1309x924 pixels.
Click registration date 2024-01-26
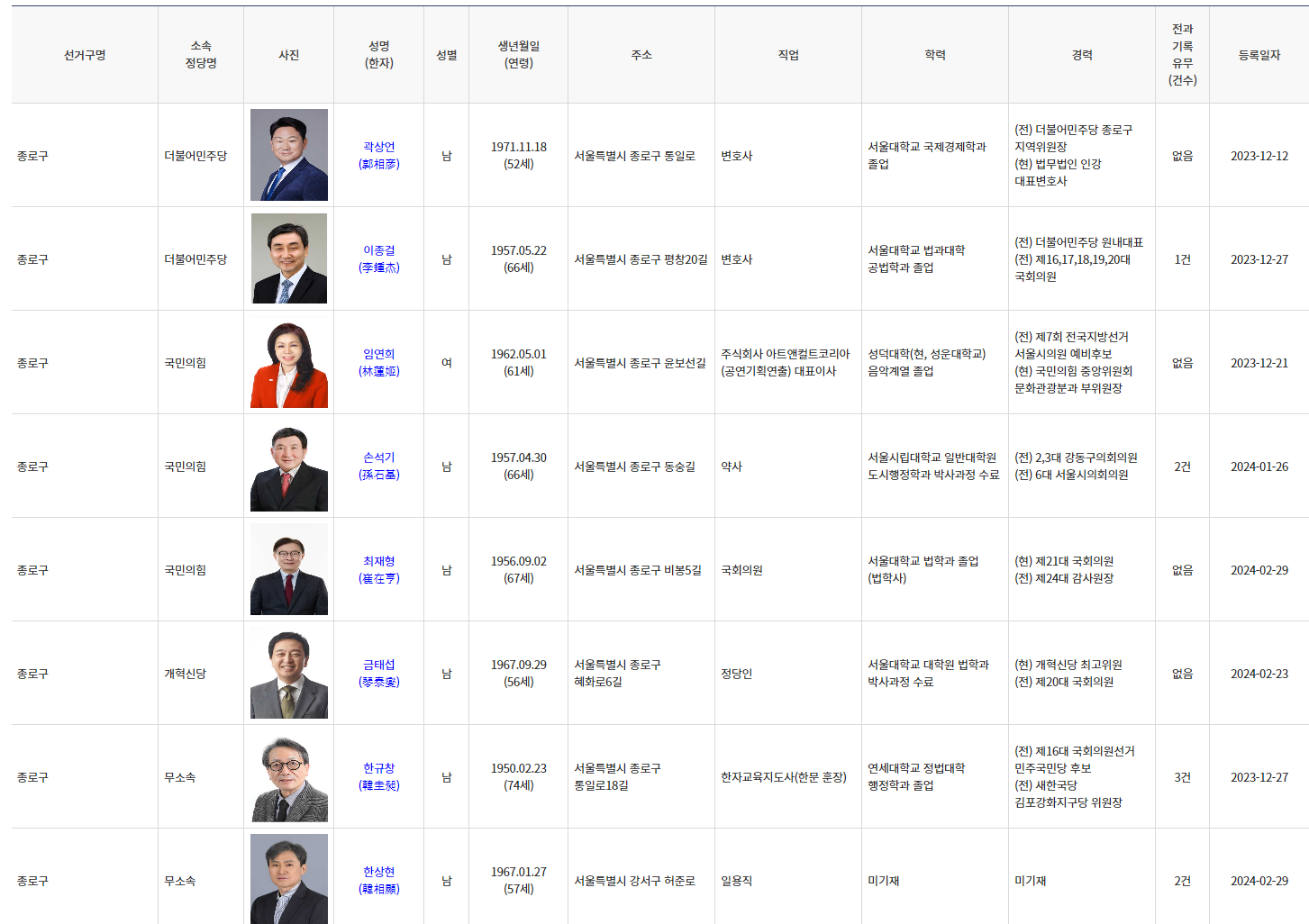(x=1259, y=467)
